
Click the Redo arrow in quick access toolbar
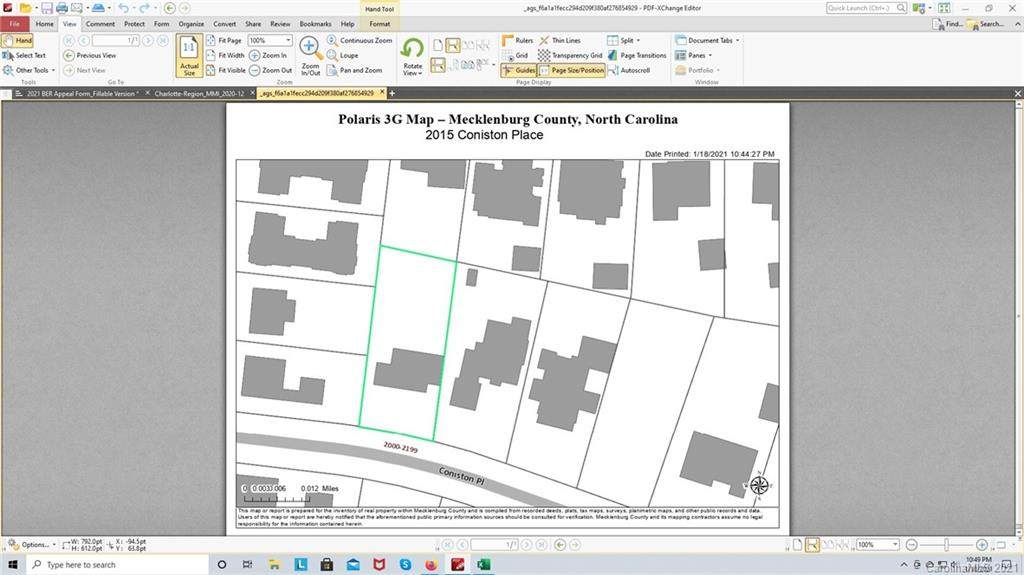tap(144, 8)
